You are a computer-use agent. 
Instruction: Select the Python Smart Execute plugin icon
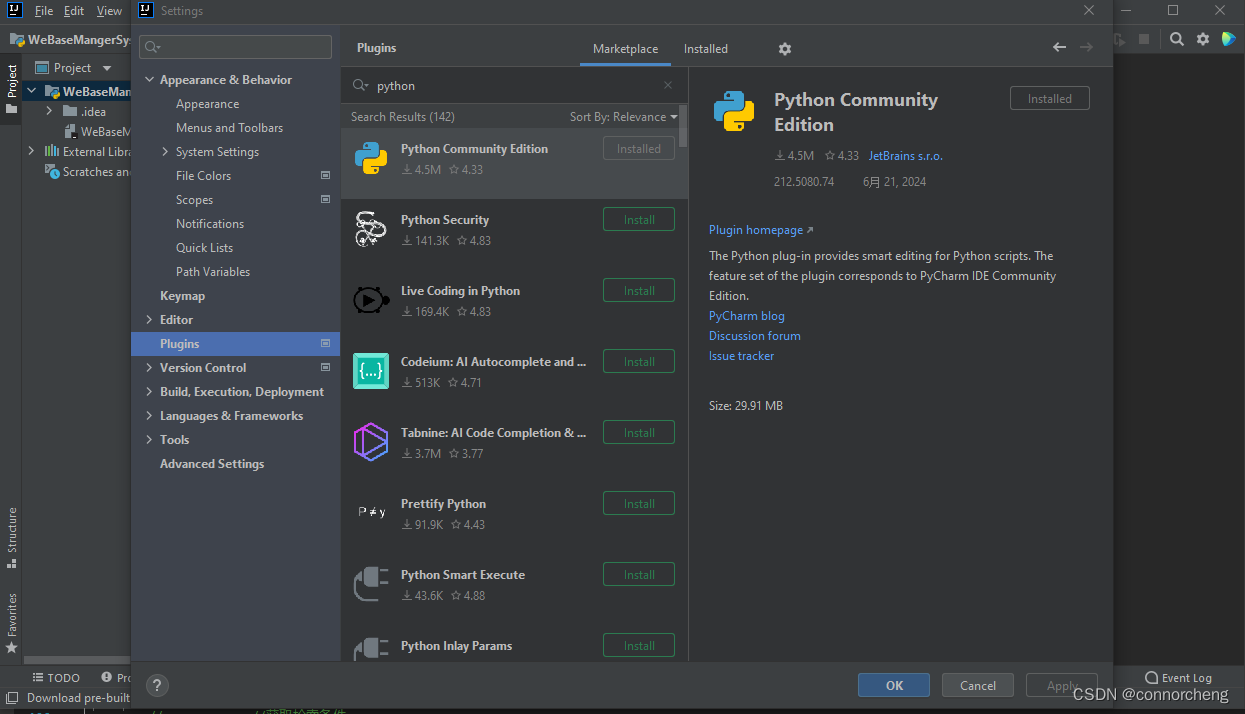pyautogui.click(x=371, y=584)
